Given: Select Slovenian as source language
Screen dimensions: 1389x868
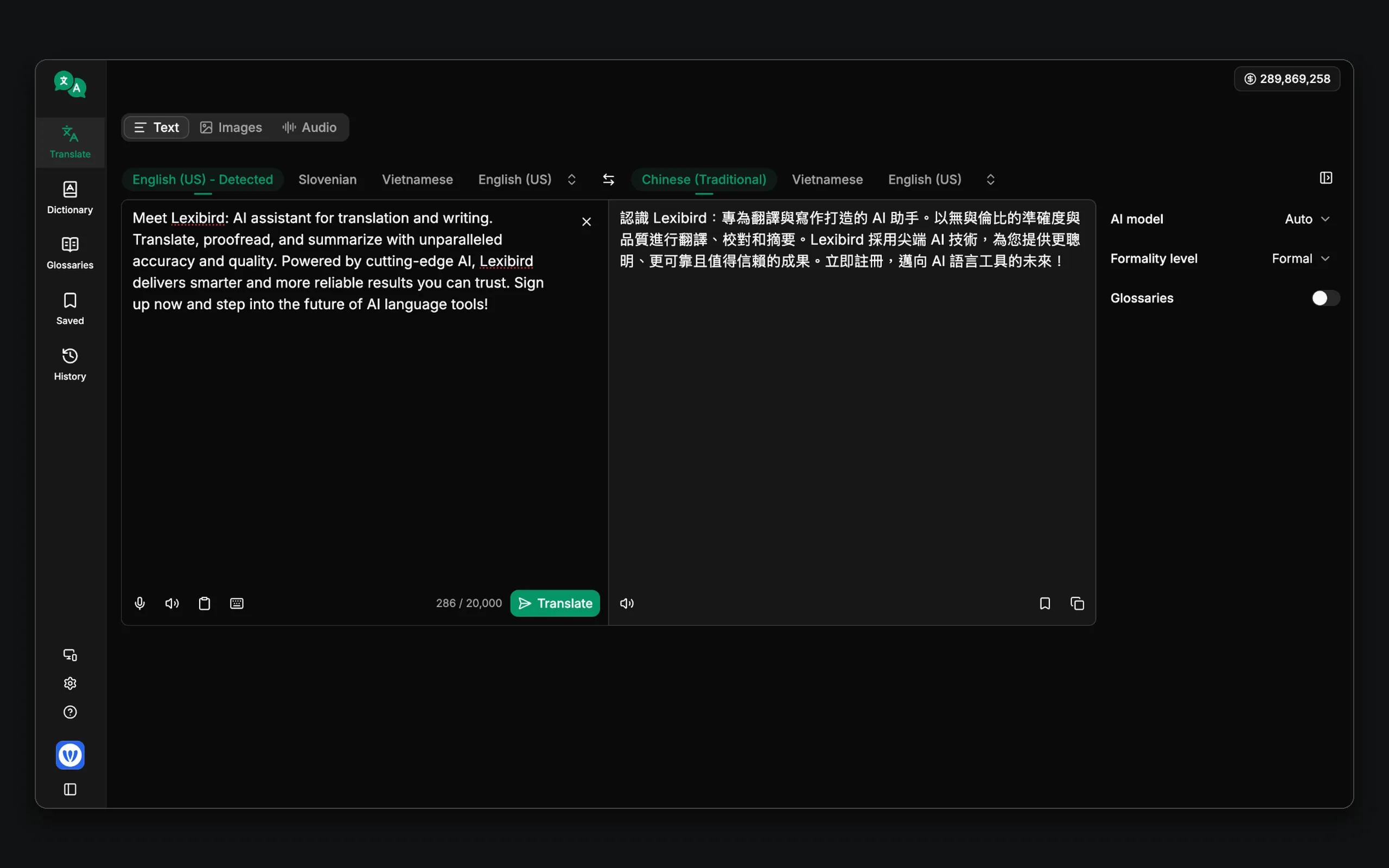Looking at the screenshot, I should point(327,180).
